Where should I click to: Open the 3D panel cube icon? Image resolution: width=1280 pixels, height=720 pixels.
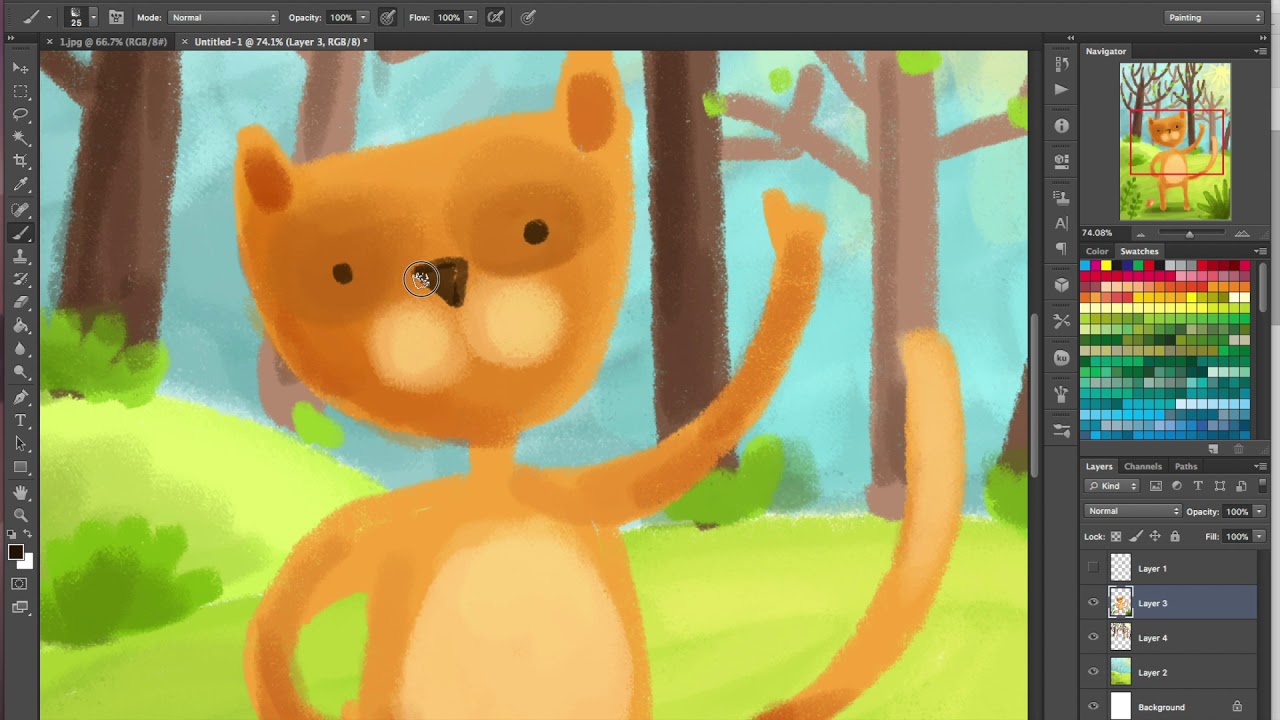[x=1061, y=285]
